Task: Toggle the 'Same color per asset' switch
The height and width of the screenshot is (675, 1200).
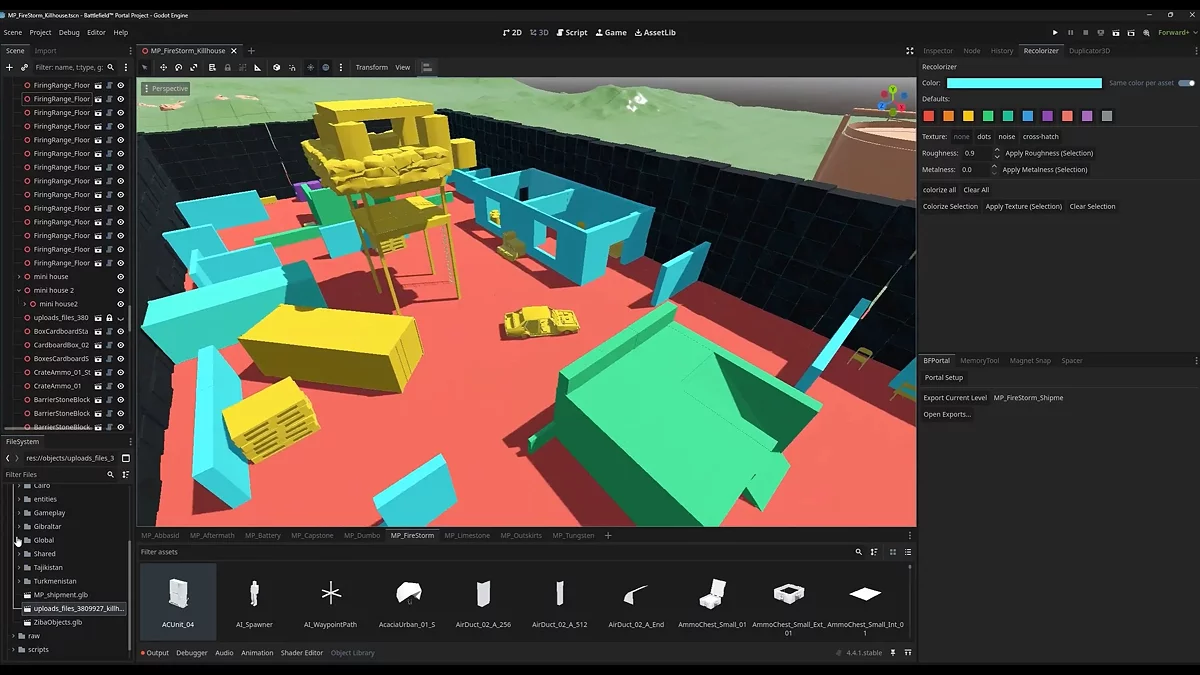Action: pos(1186,83)
